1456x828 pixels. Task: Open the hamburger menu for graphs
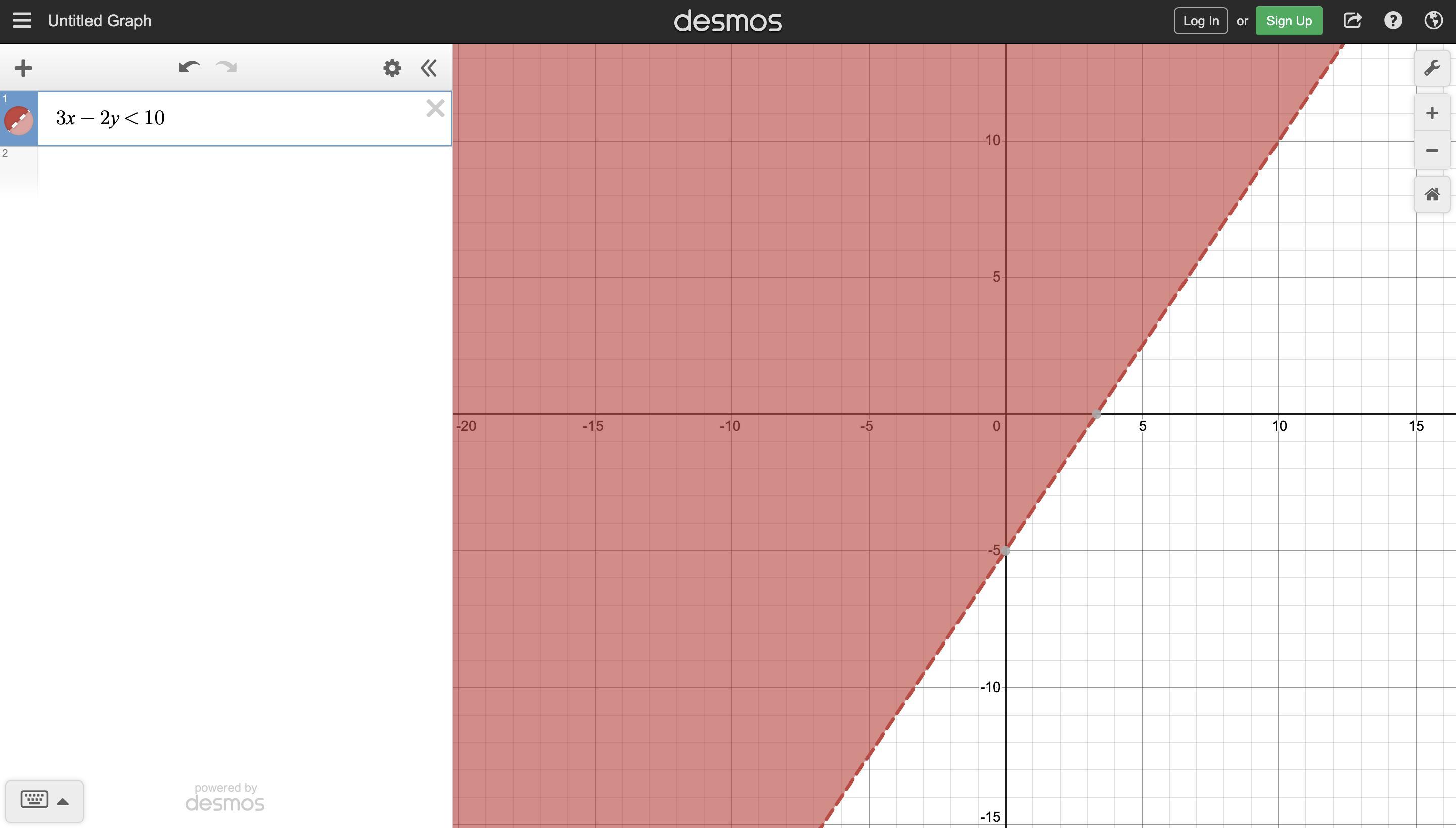coord(22,21)
